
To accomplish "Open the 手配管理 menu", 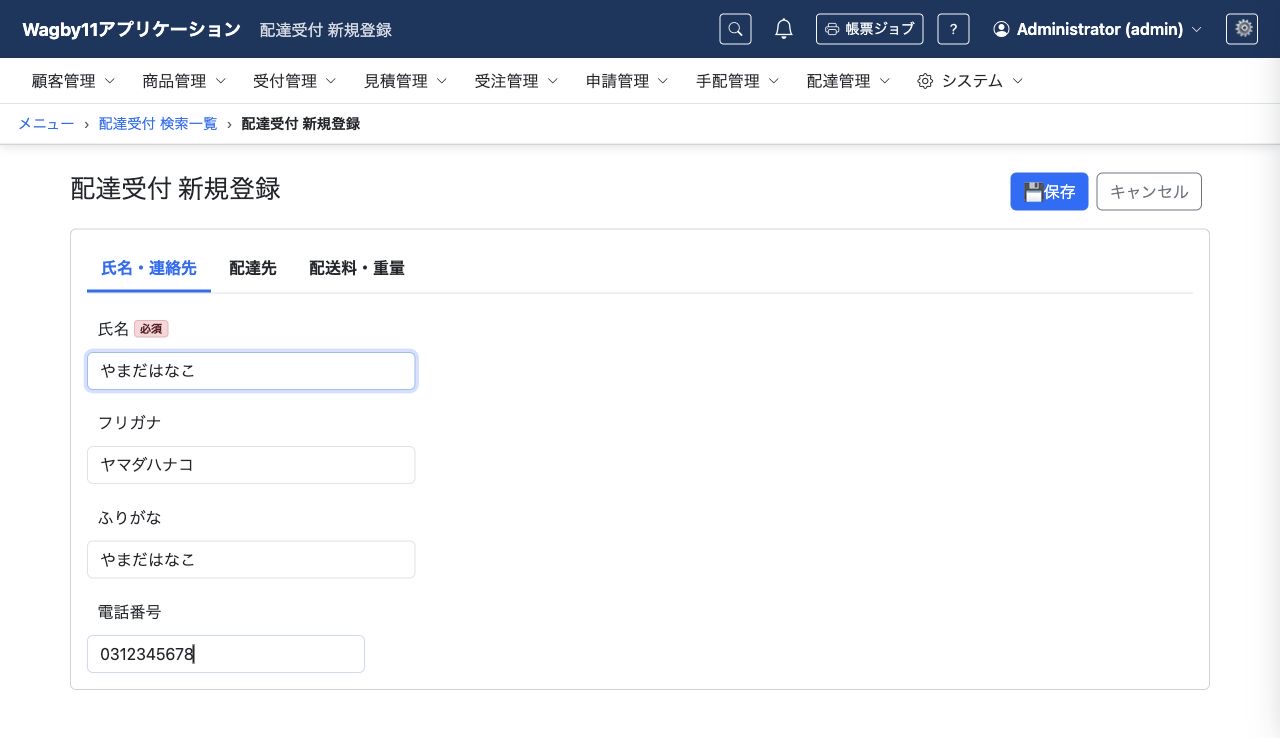I will (738, 81).
